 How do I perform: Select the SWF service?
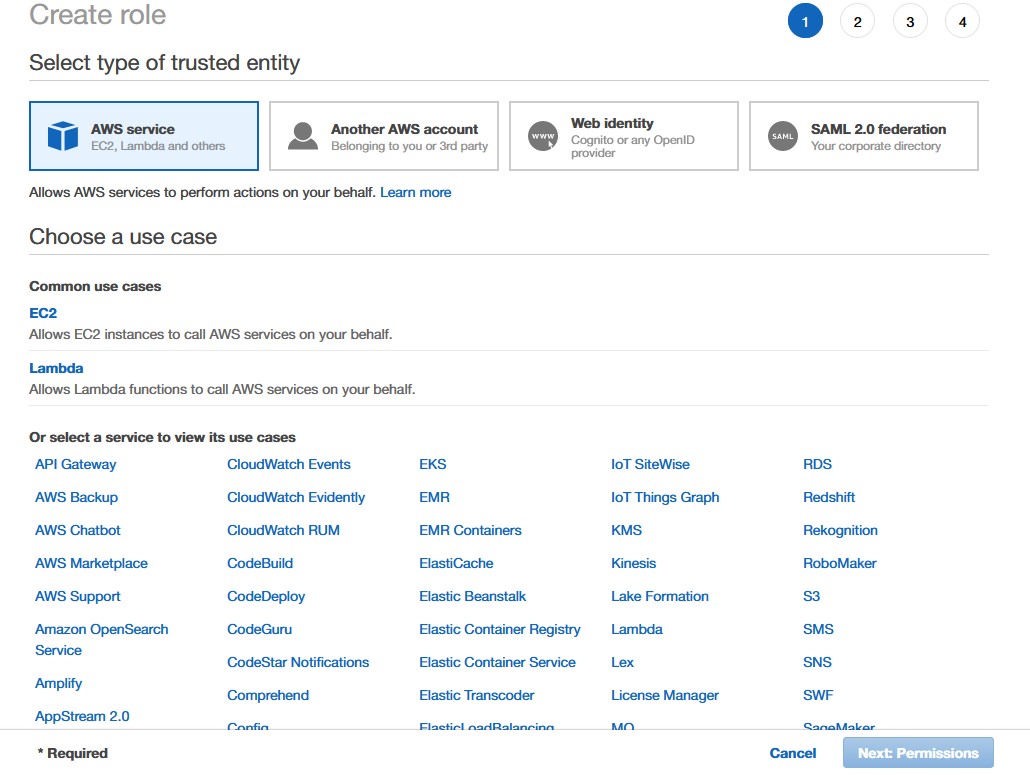(x=818, y=695)
